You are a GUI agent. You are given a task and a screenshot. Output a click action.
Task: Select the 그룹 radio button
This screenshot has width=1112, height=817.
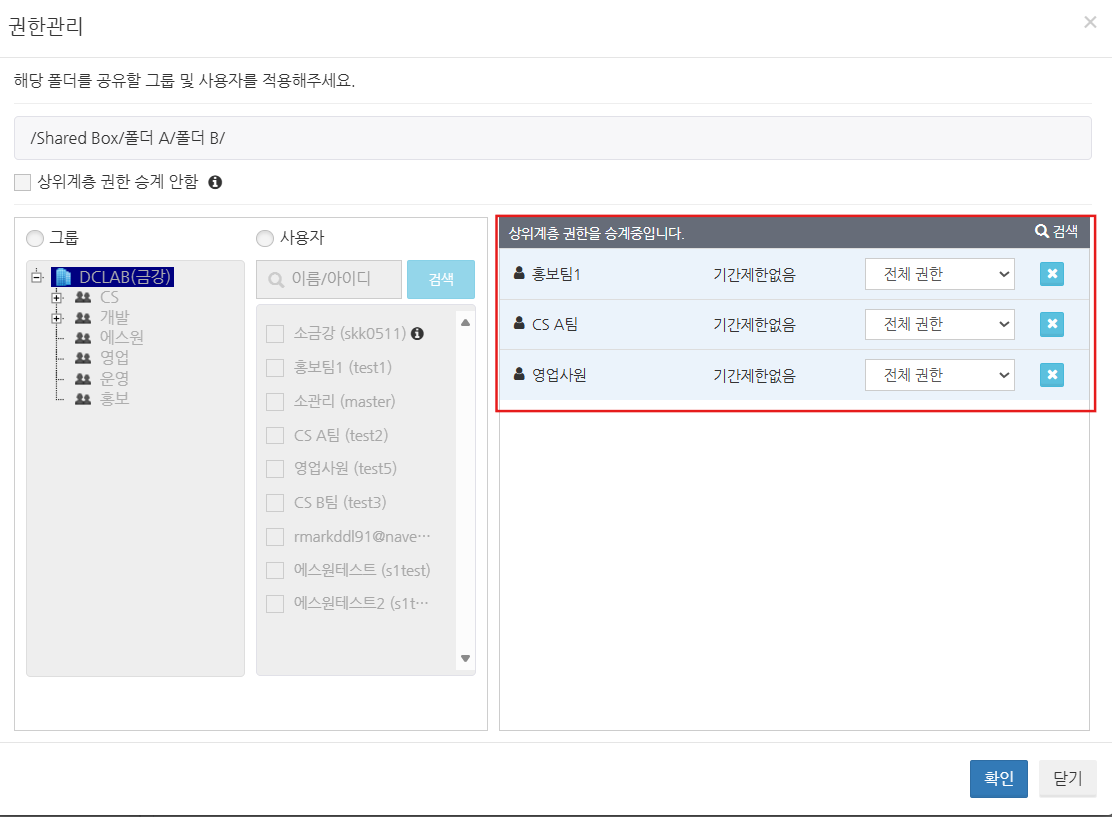35,238
